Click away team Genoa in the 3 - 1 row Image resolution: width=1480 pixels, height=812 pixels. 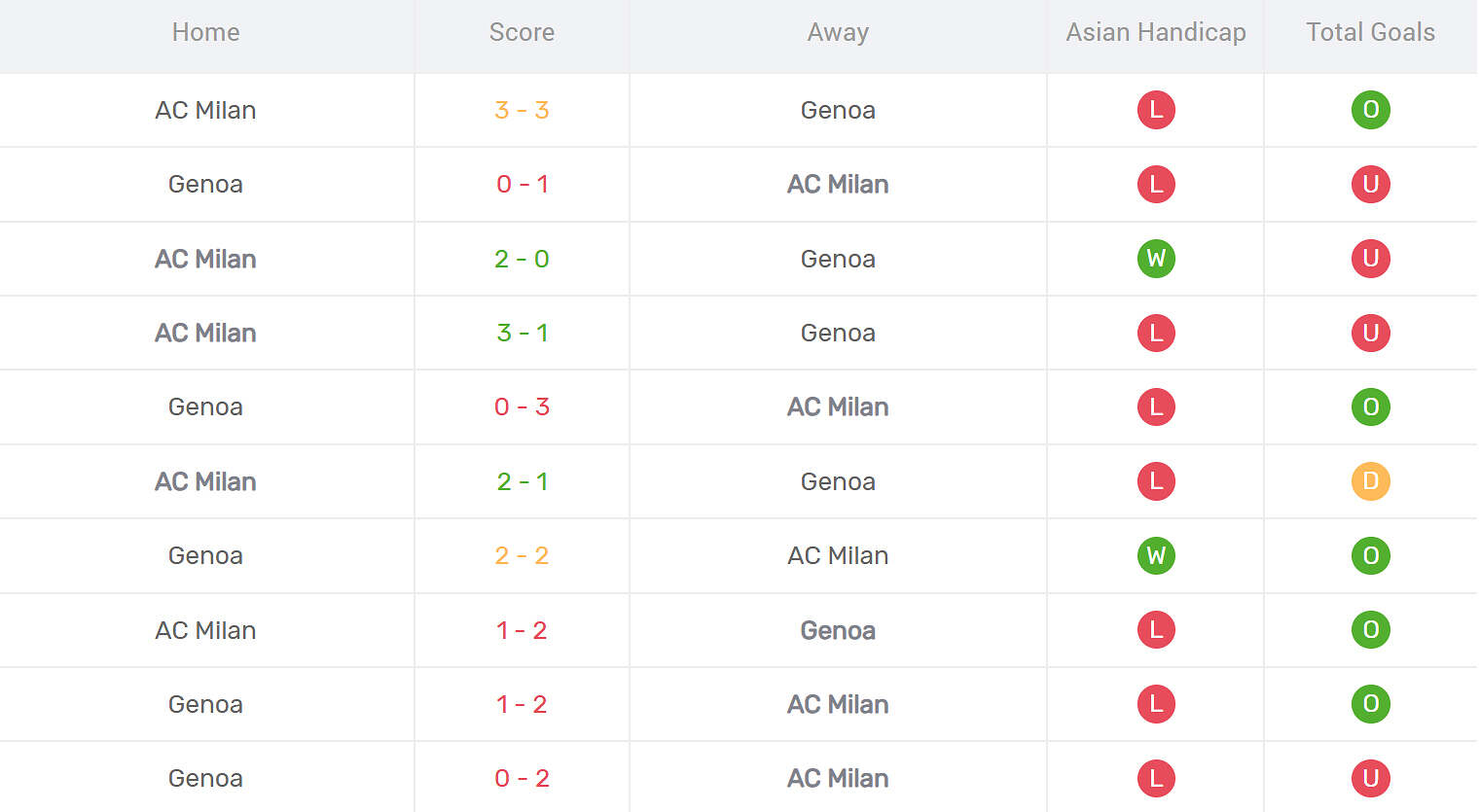point(838,333)
